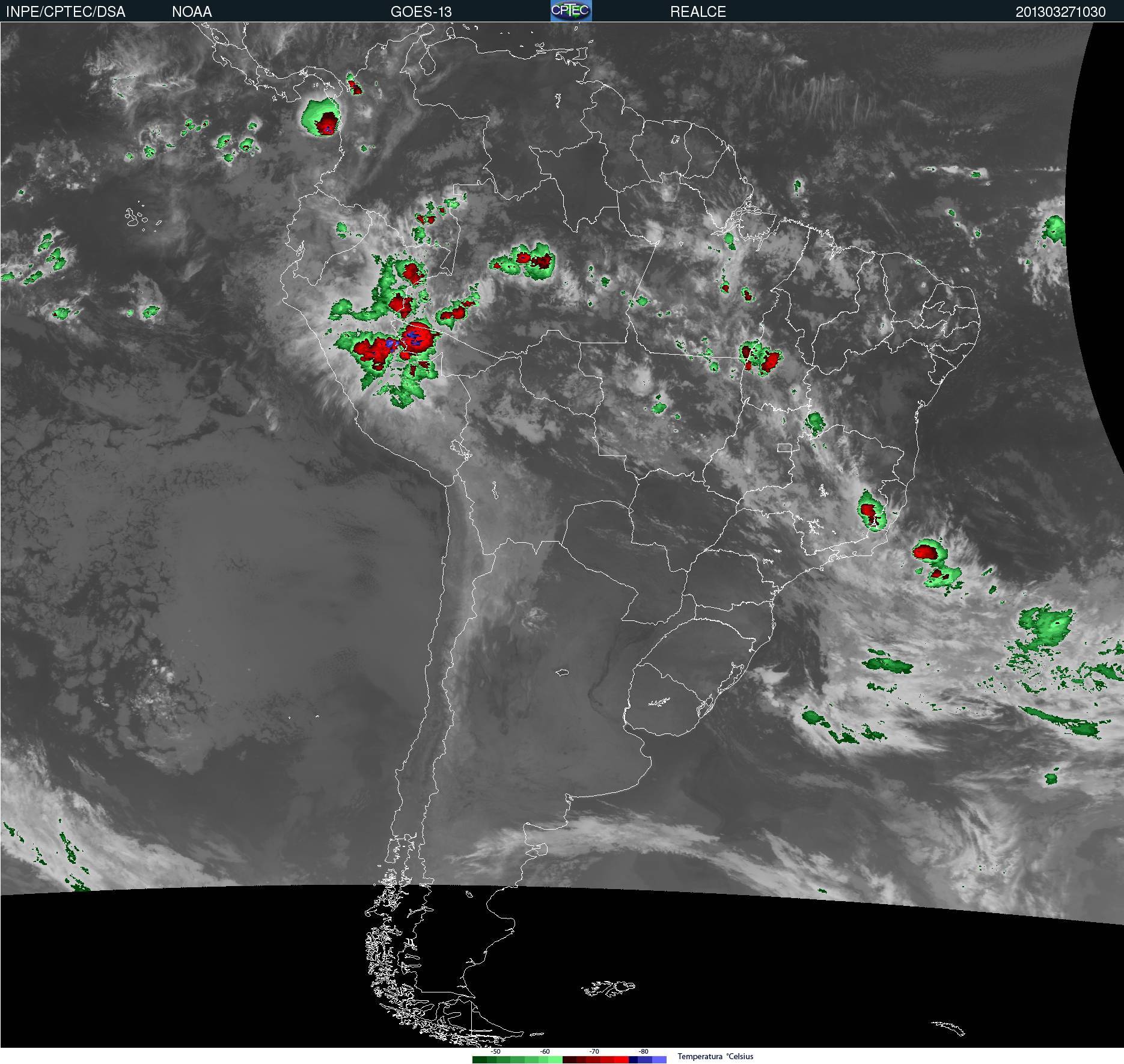This screenshot has width=1124, height=1064.
Task: Click the -80 legend tick label
Action: coord(643,1051)
